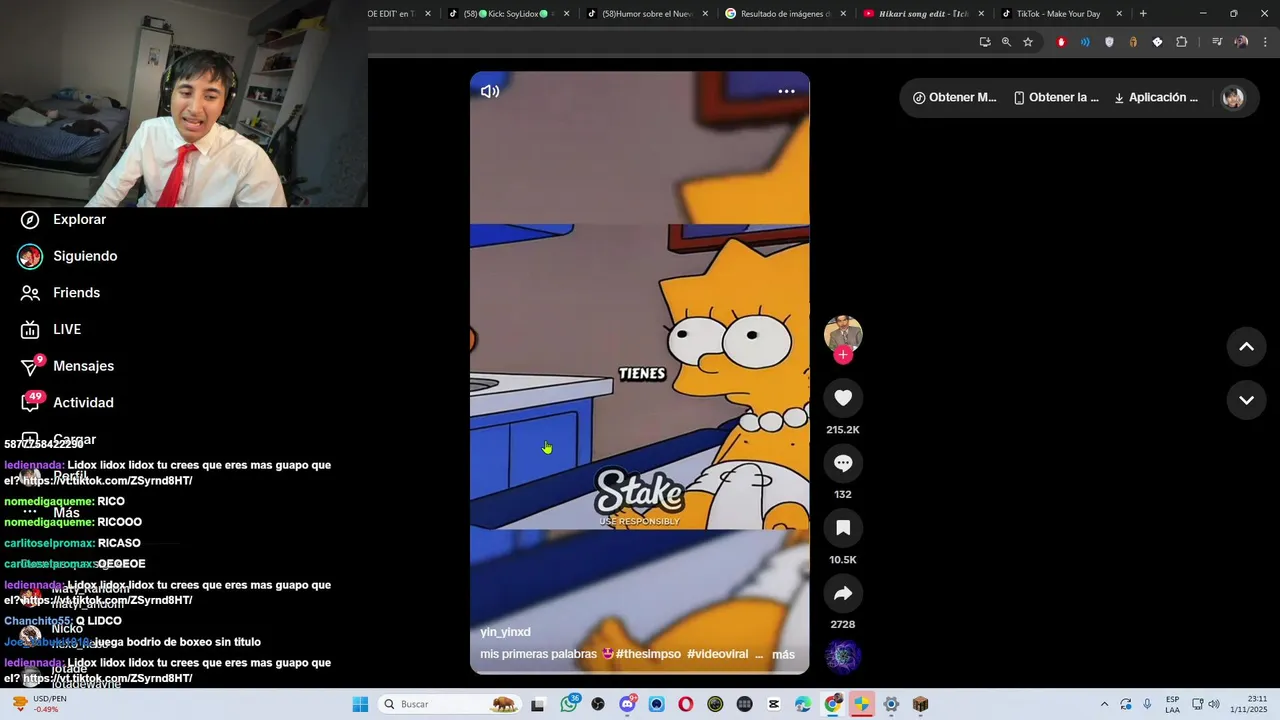Open the volume control in system tray
This screenshot has height=720, width=1280.
pyautogui.click(x=1214, y=704)
